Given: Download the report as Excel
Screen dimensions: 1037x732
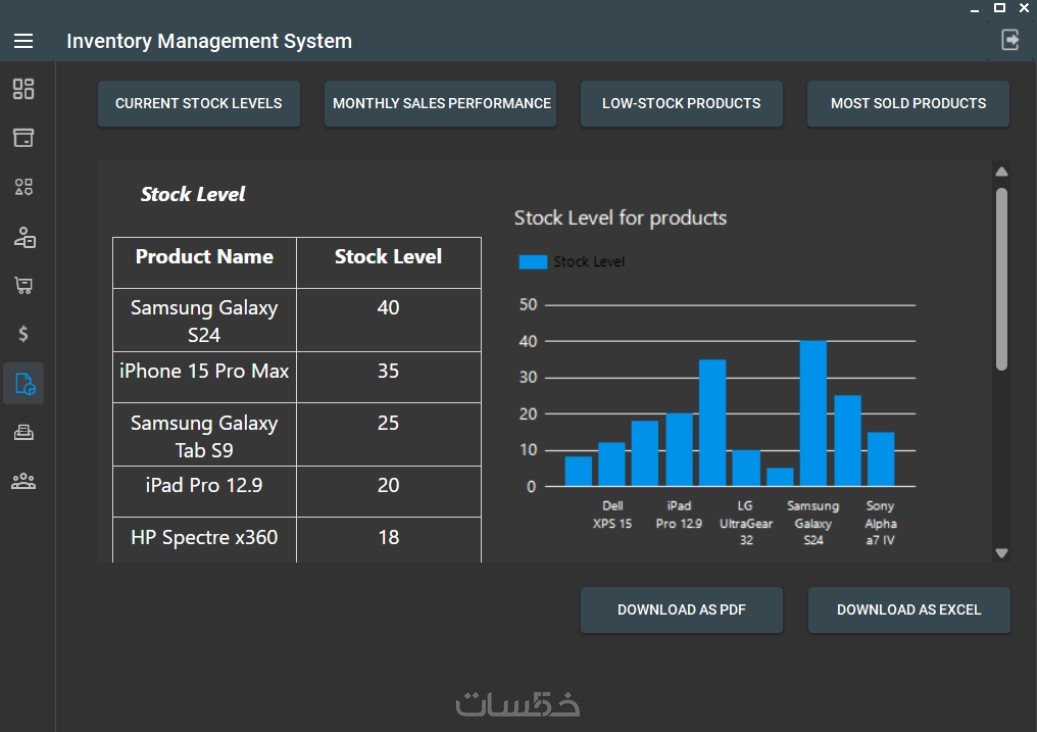Looking at the screenshot, I should 909,610.
